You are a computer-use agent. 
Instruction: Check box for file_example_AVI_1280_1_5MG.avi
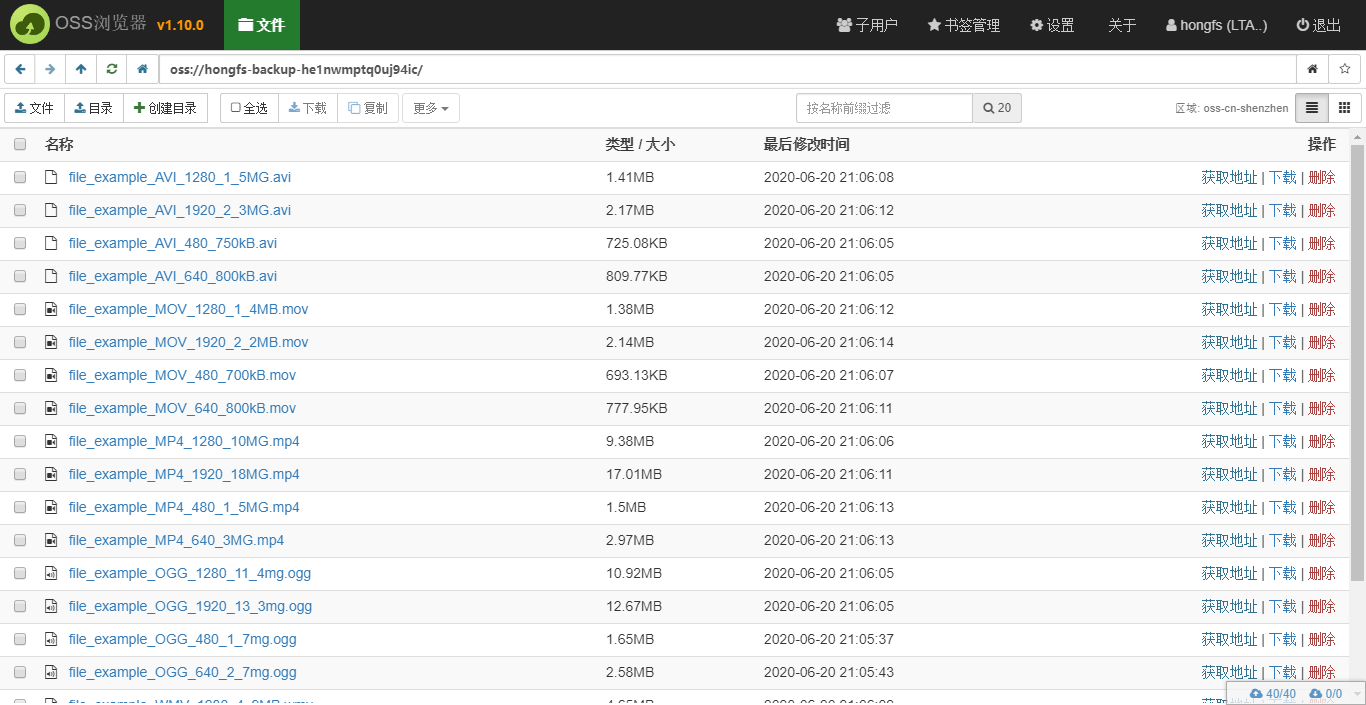point(20,177)
